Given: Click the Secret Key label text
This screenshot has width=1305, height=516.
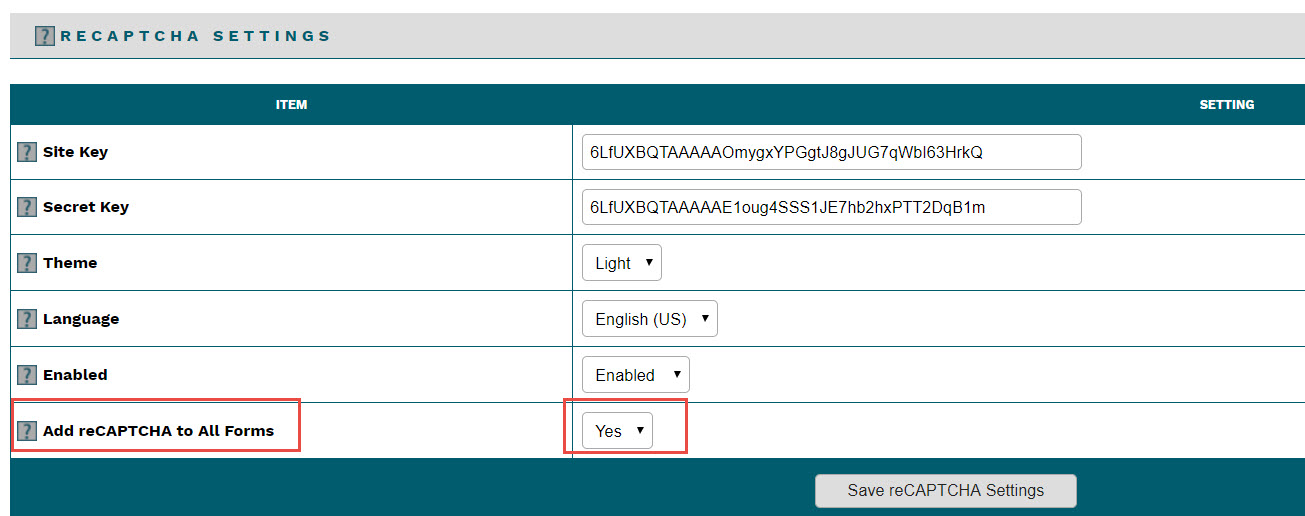Looking at the screenshot, I should 86,207.
